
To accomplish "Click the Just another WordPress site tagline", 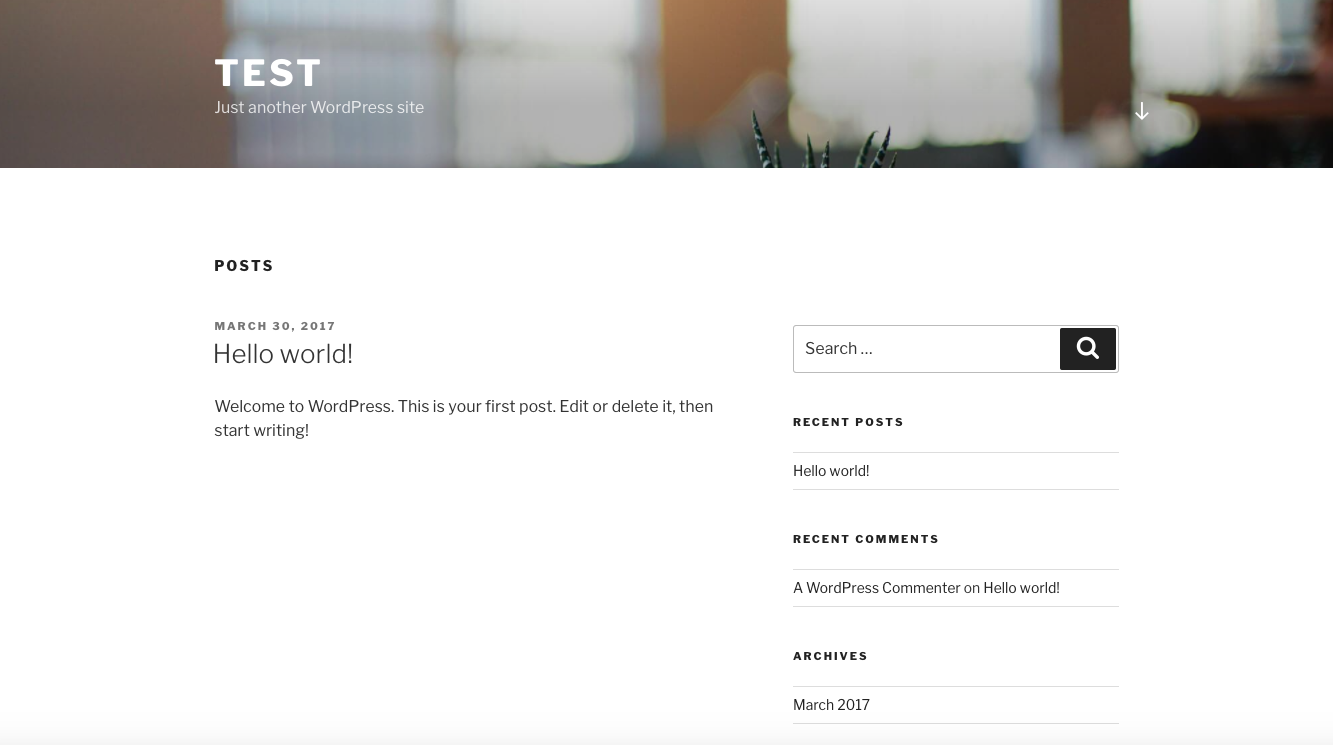I will pyautogui.click(x=319, y=108).
